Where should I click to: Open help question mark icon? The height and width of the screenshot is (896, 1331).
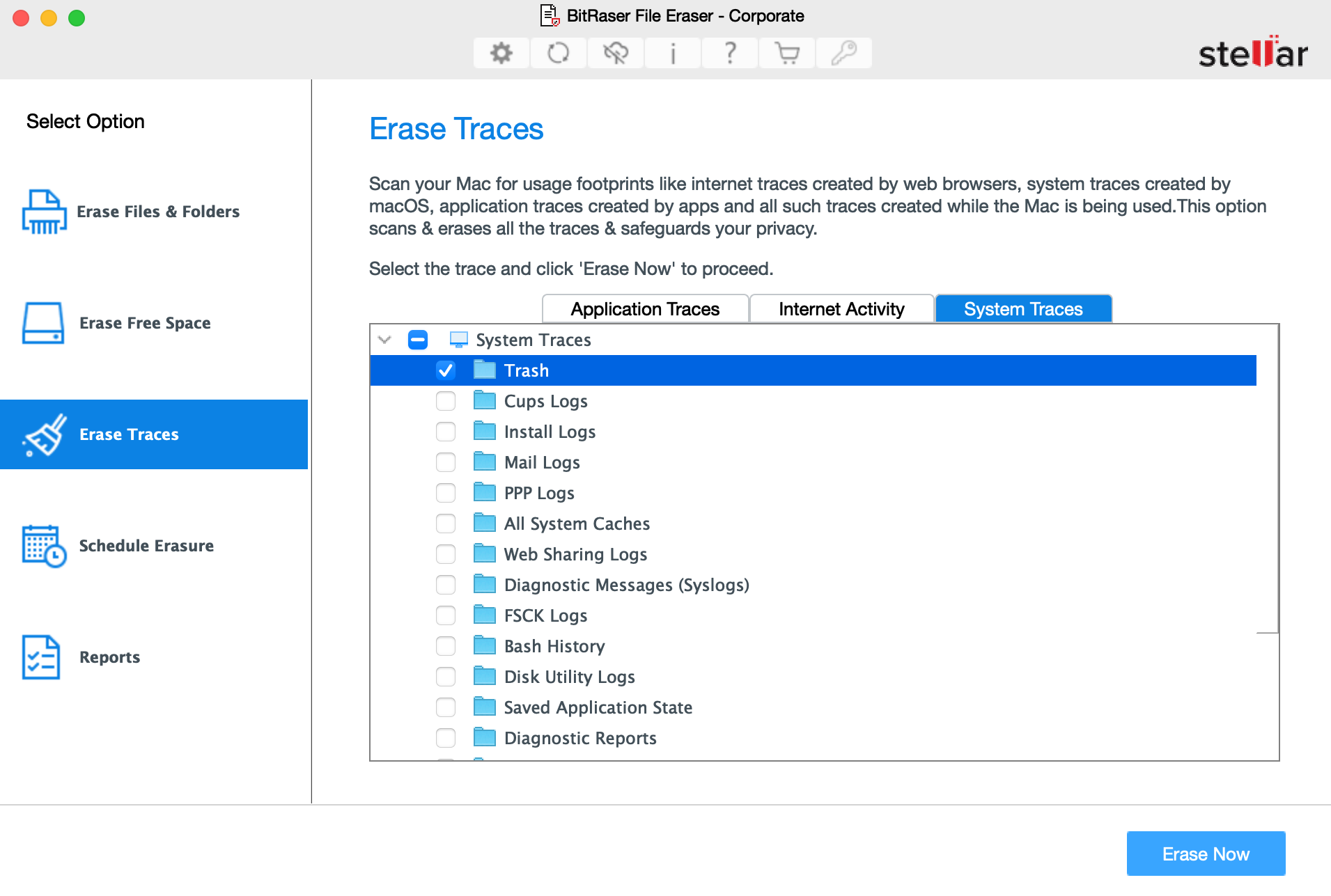click(x=730, y=53)
